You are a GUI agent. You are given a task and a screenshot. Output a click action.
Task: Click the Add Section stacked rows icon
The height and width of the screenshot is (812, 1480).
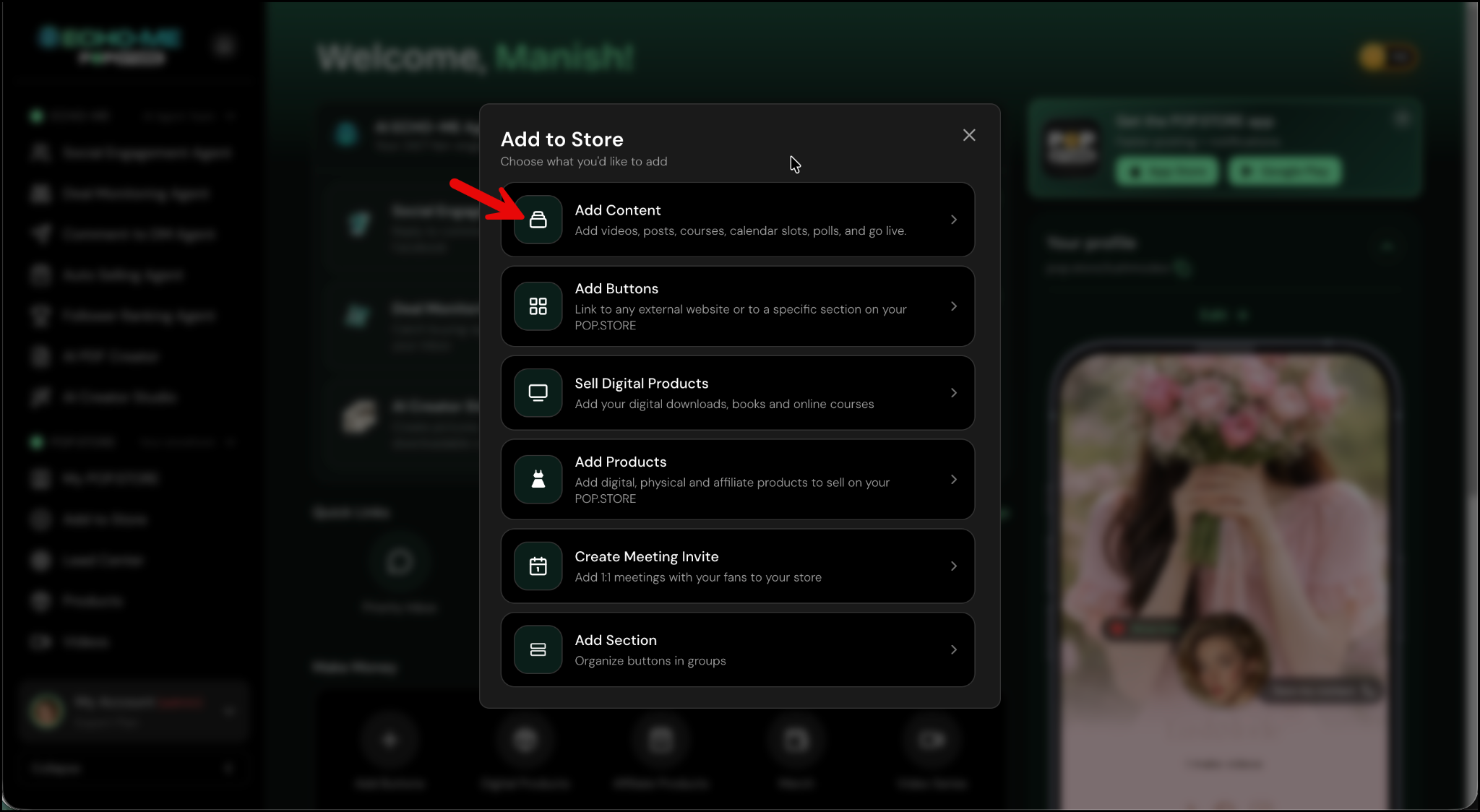[x=538, y=649]
